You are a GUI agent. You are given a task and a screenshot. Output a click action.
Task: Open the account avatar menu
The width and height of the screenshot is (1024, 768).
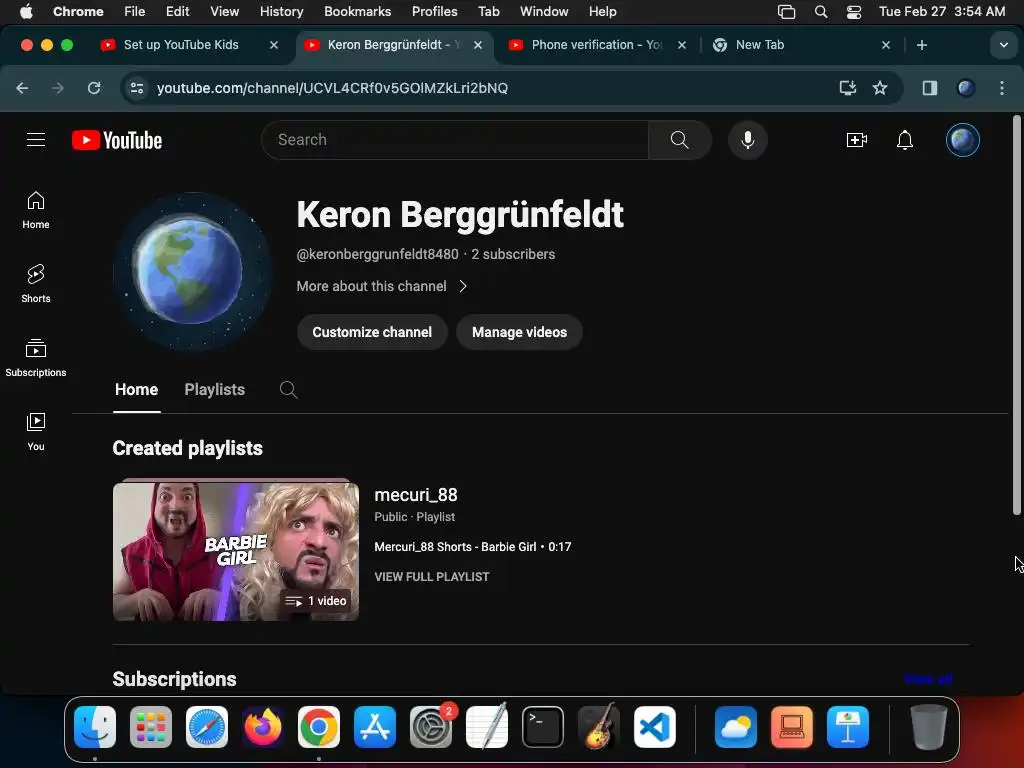[963, 140]
